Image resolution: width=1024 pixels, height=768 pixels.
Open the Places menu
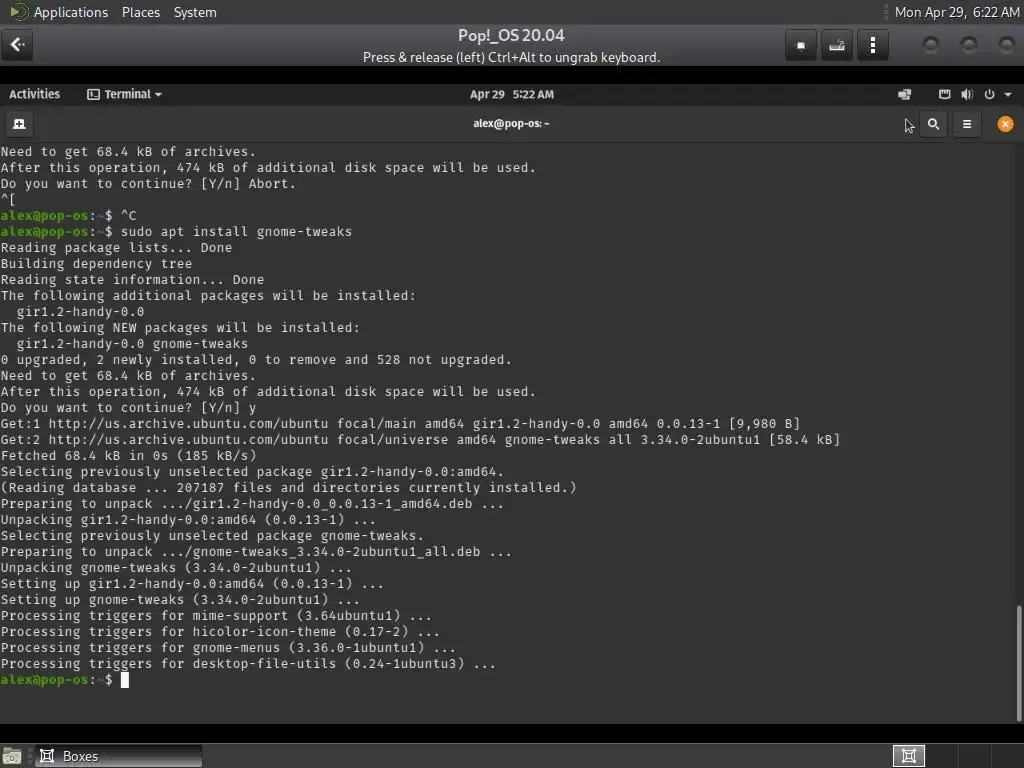(141, 12)
